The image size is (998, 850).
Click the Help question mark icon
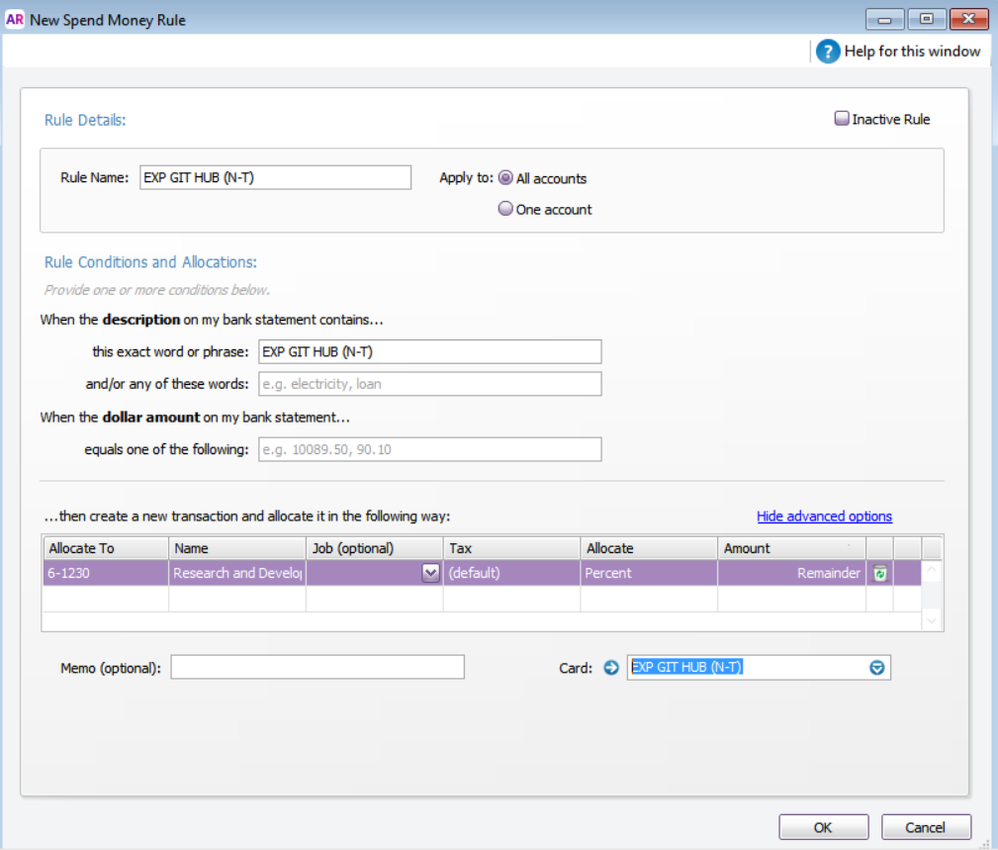pyautogui.click(x=828, y=51)
